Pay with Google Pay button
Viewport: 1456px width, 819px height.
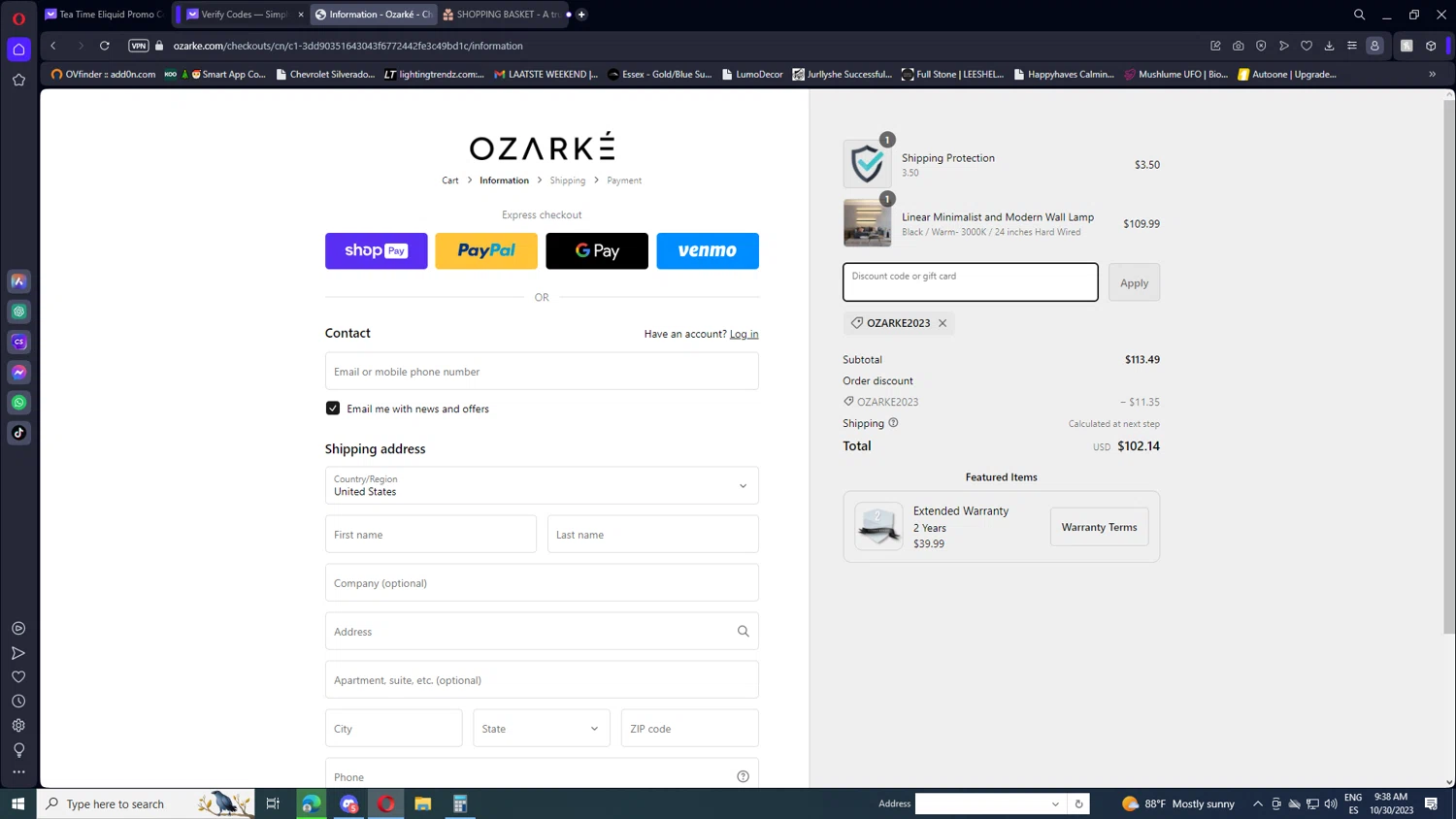coord(597,250)
